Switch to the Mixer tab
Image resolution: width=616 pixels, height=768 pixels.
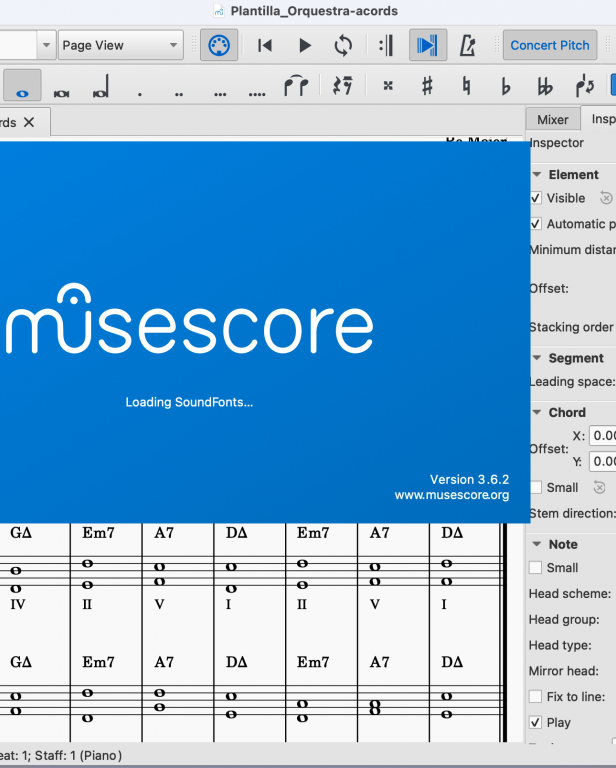[x=553, y=120]
